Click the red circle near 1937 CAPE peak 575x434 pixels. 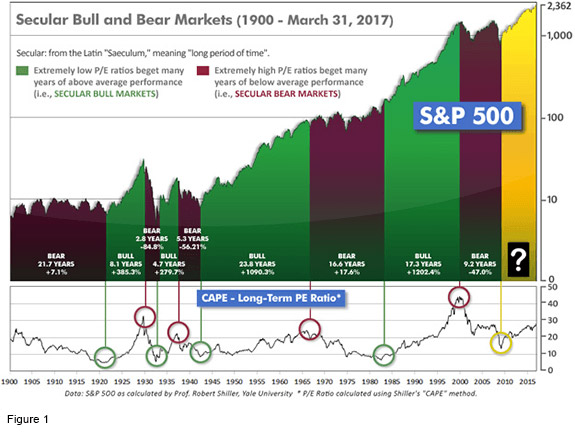178,332
